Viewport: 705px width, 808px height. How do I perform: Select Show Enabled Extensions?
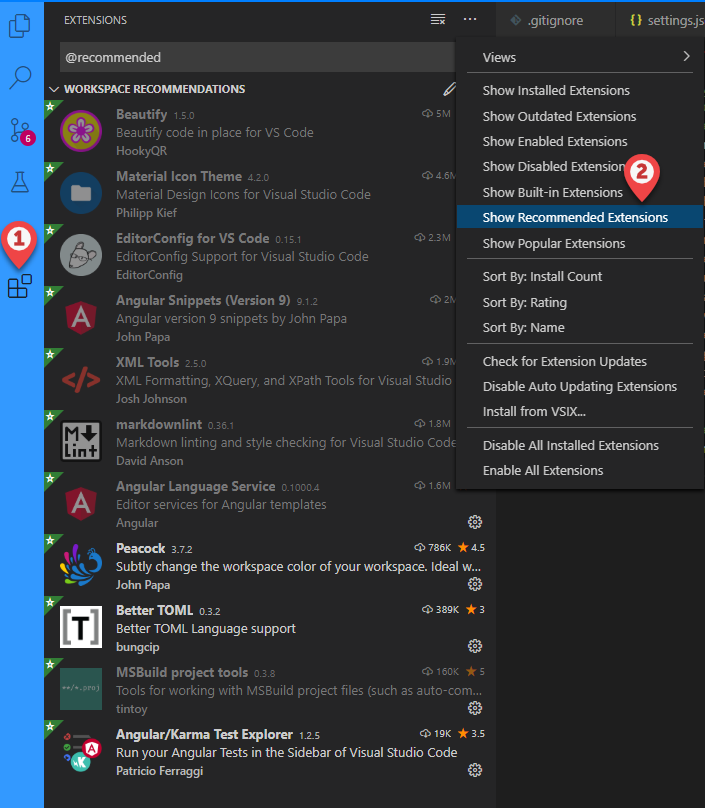tap(580, 141)
